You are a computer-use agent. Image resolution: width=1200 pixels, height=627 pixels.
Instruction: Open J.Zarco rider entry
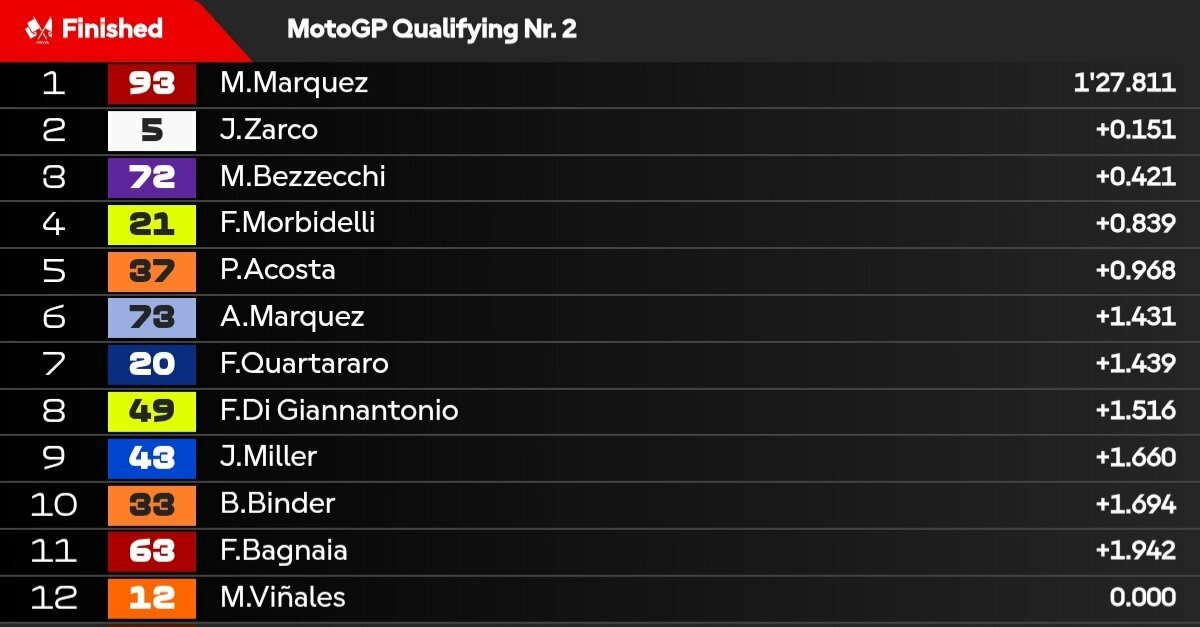pos(600,130)
